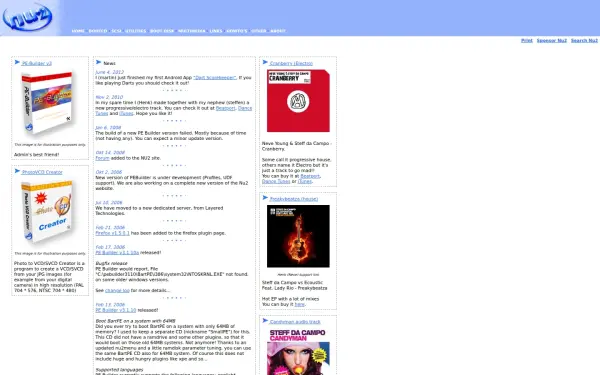The width and height of the screenshot is (600, 375).
Task: Click the 'here' link under Freakybeatza
Action: coord(300,305)
